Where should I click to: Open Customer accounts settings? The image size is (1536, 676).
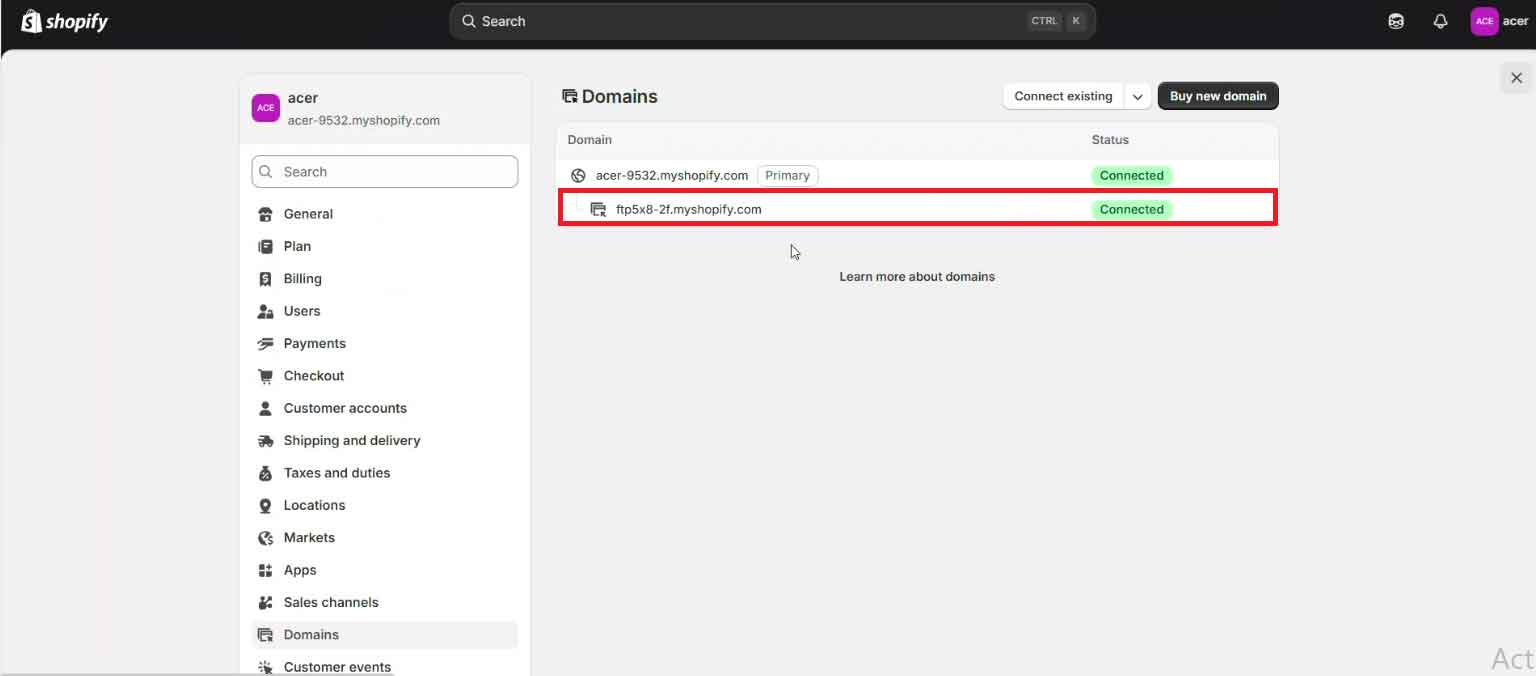click(x=385, y=408)
